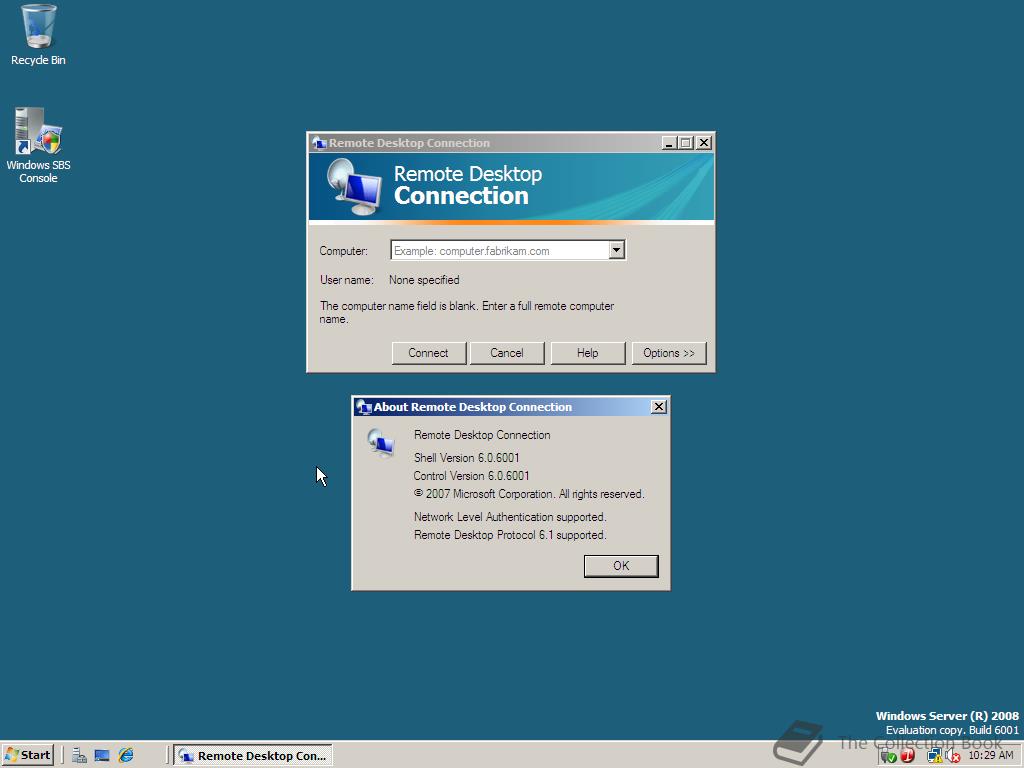Click the 'Shell Version 6.0.6001' text
The width and height of the screenshot is (1024, 768).
coord(466,458)
